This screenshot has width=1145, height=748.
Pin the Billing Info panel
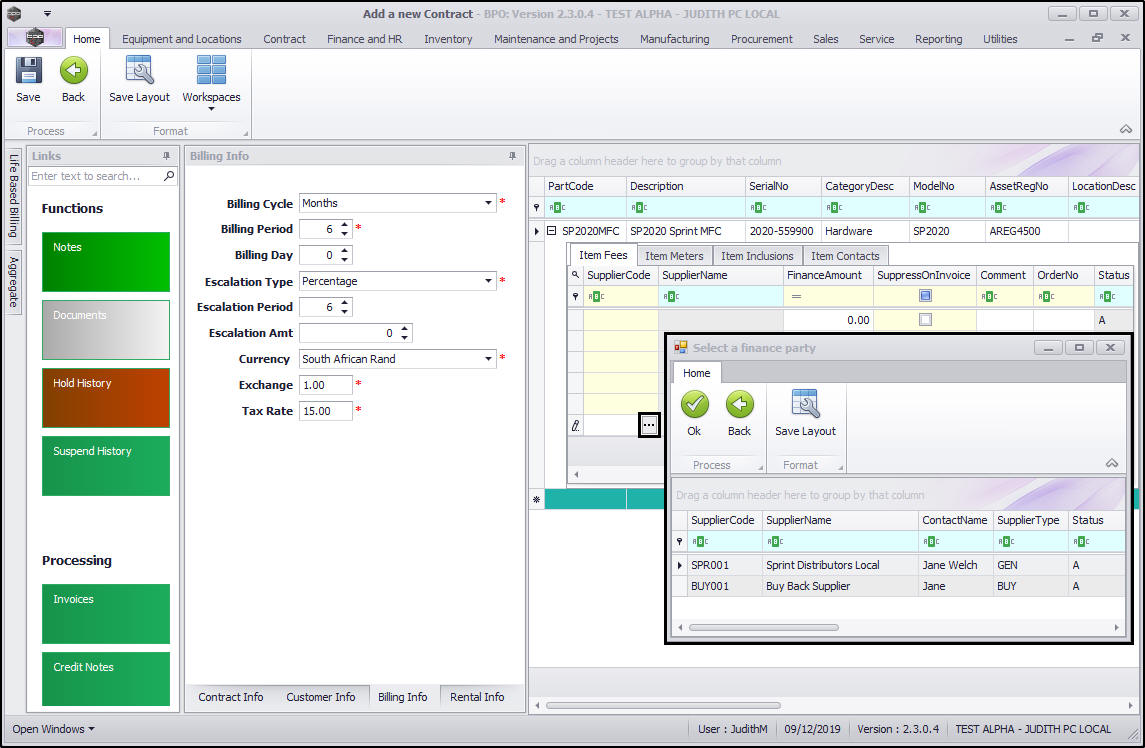(x=513, y=156)
